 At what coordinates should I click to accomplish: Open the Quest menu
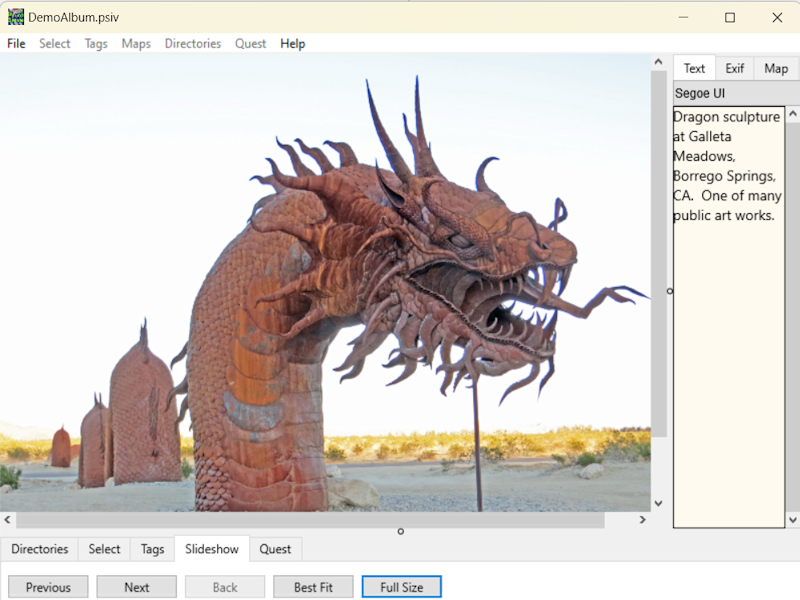pyautogui.click(x=250, y=43)
